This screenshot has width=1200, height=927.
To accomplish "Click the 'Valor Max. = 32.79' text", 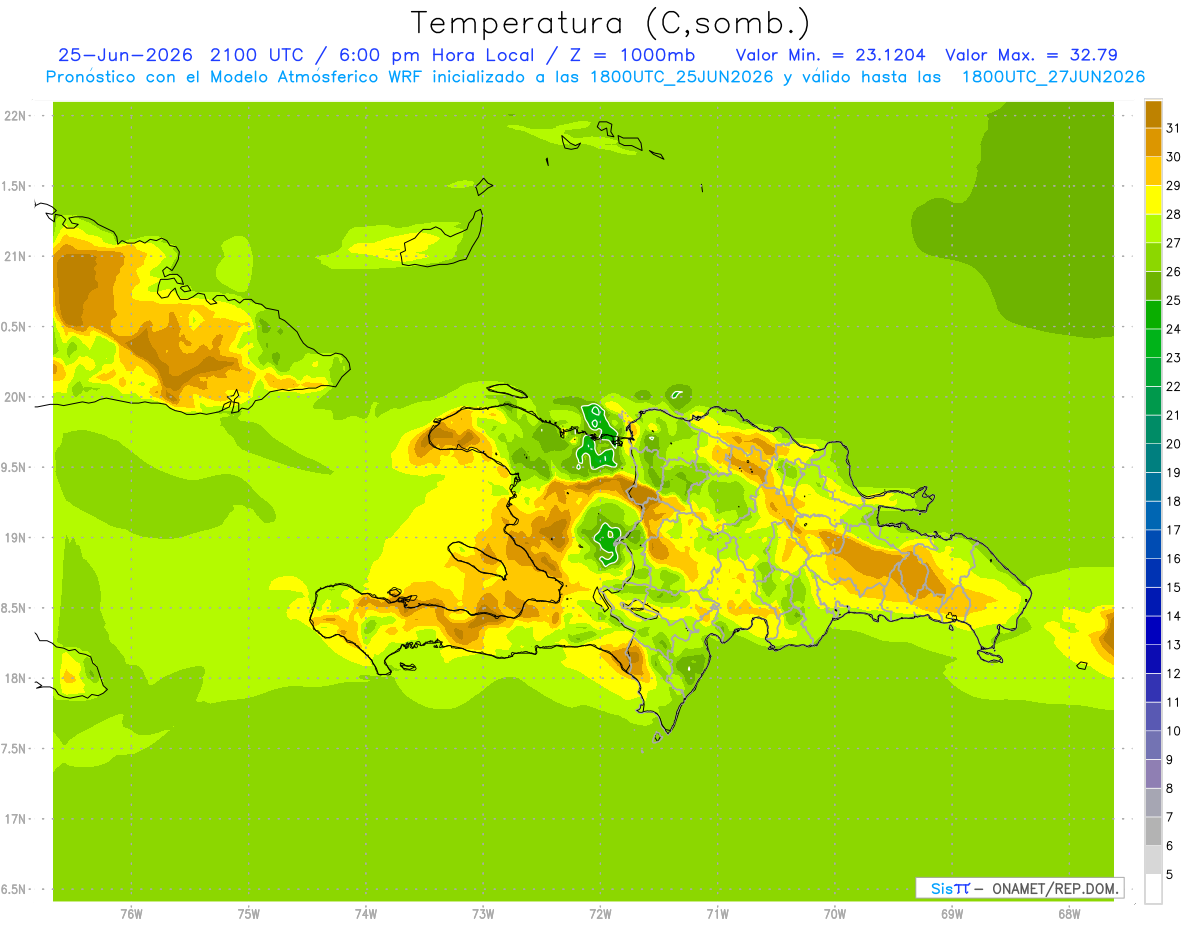I will click(1031, 55).
